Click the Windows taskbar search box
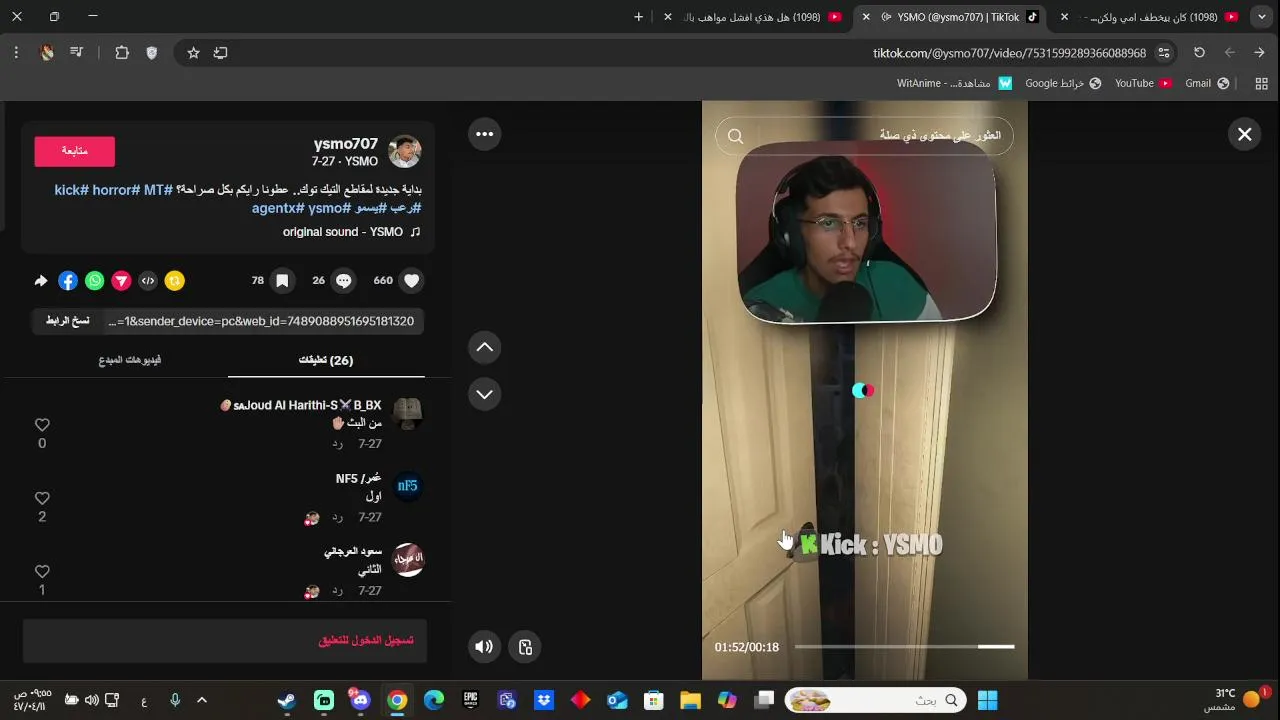This screenshot has height=720, width=1280. (x=875, y=700)
